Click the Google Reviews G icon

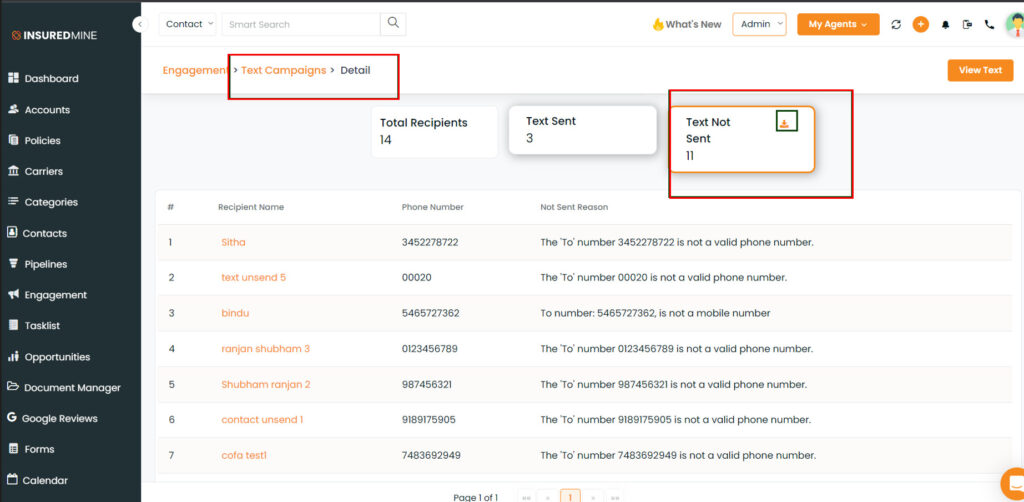(x=12, y=418)
